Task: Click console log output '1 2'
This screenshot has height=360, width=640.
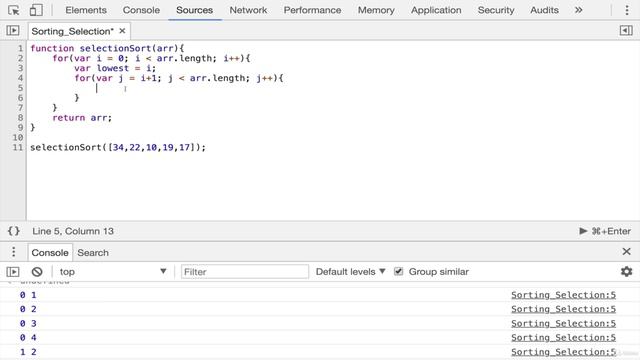Action: click(28, 352)
